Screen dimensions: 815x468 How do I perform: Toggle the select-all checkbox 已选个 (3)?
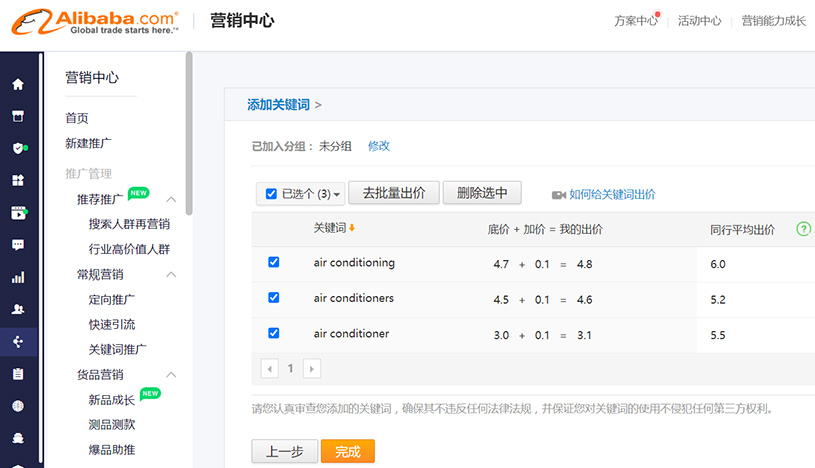point(271,194)
